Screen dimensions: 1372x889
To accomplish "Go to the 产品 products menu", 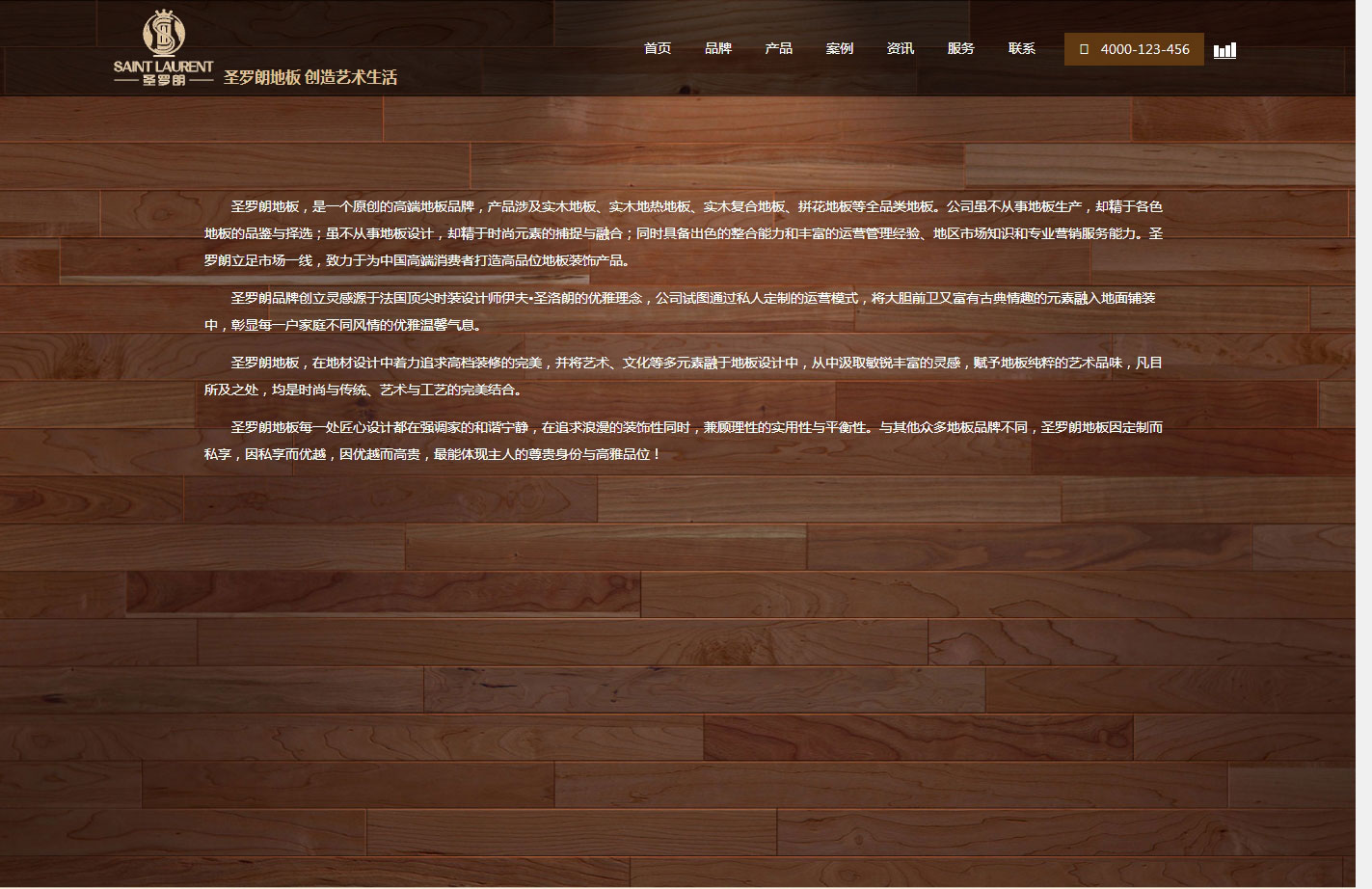I will pyautogui.click(x=779, y=48).
